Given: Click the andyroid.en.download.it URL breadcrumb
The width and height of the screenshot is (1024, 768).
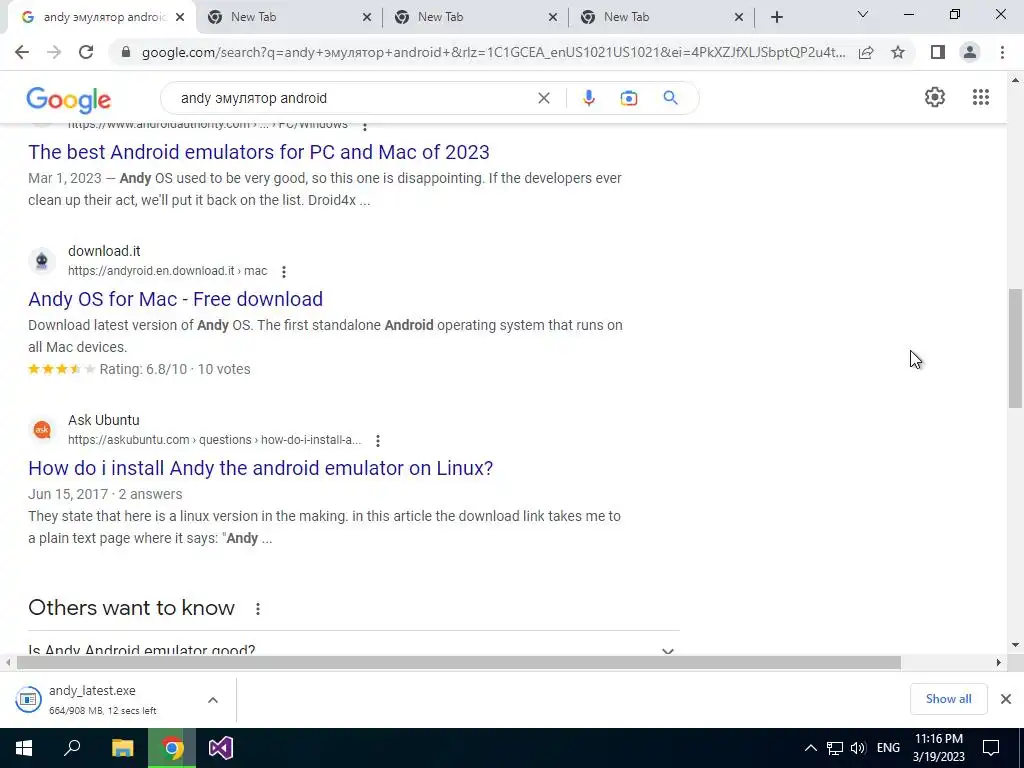Looking at the screenshot, I should click(x=167, y=271).
